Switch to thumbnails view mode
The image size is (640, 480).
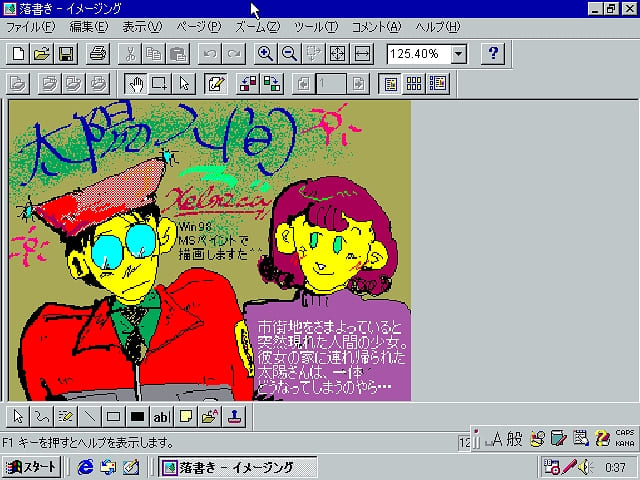414,83
